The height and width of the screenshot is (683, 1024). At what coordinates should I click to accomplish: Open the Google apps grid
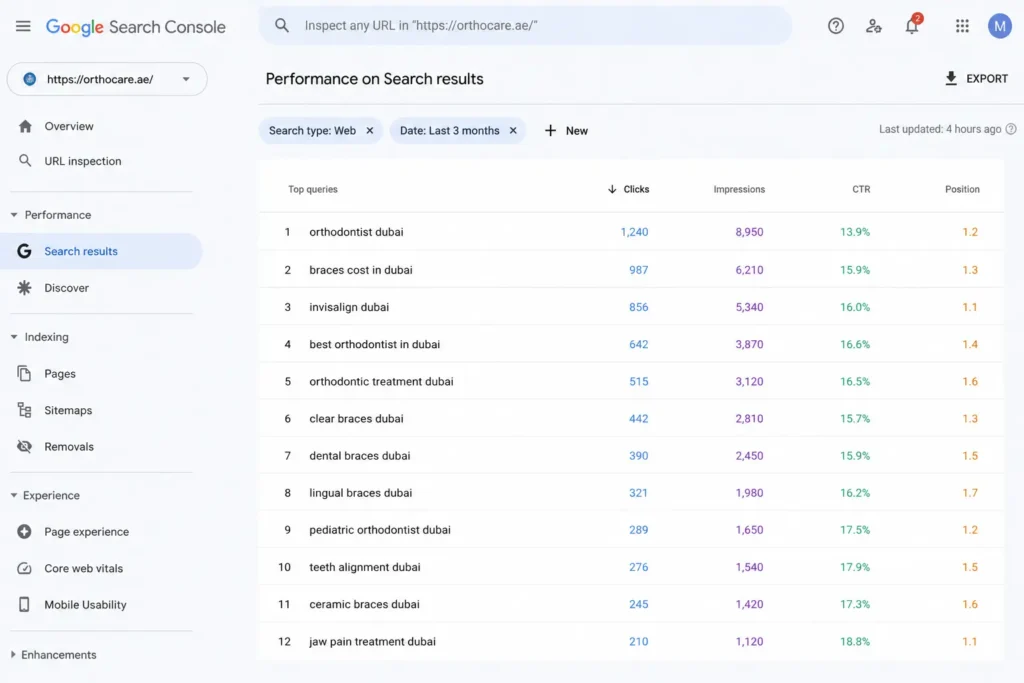pos(962,26)
